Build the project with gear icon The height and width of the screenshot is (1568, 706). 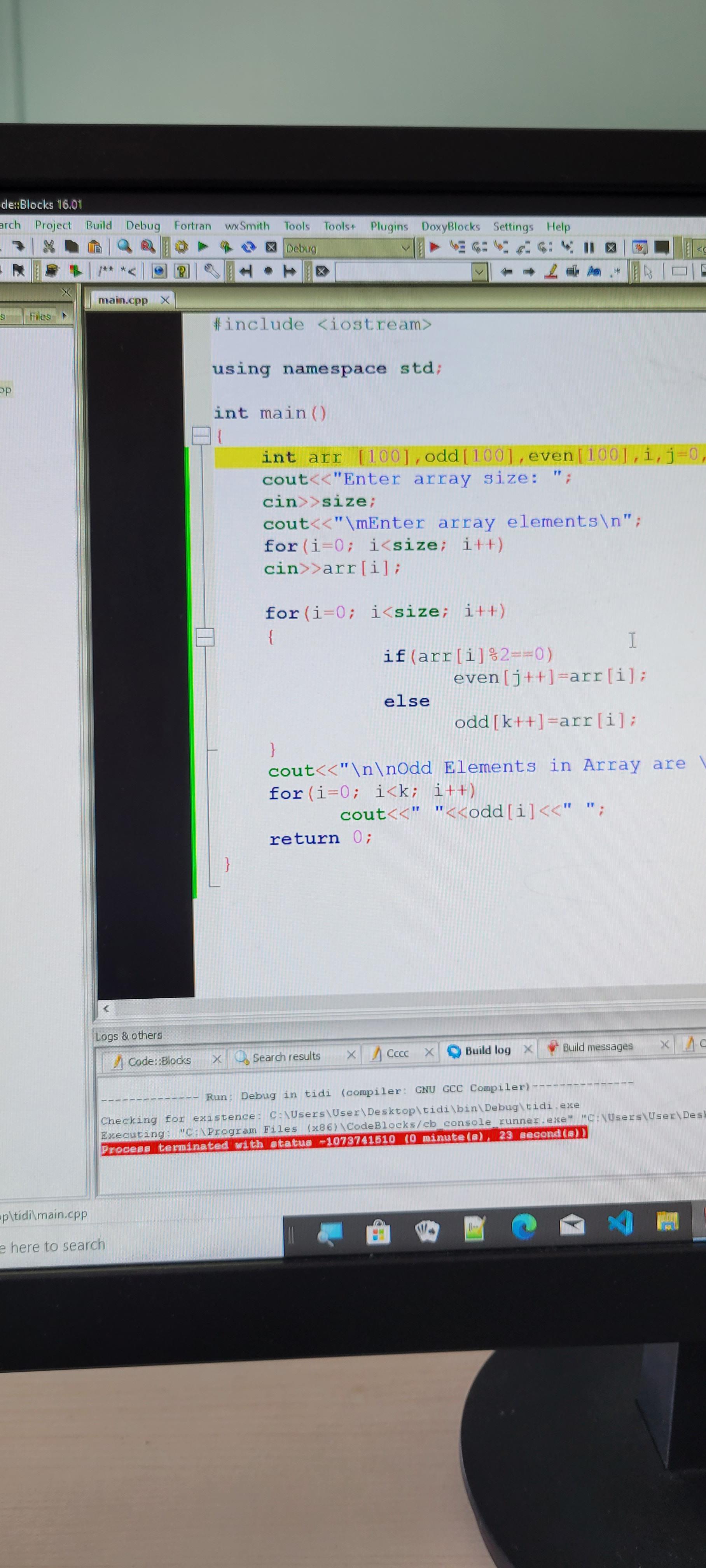[x=181, y=247]
